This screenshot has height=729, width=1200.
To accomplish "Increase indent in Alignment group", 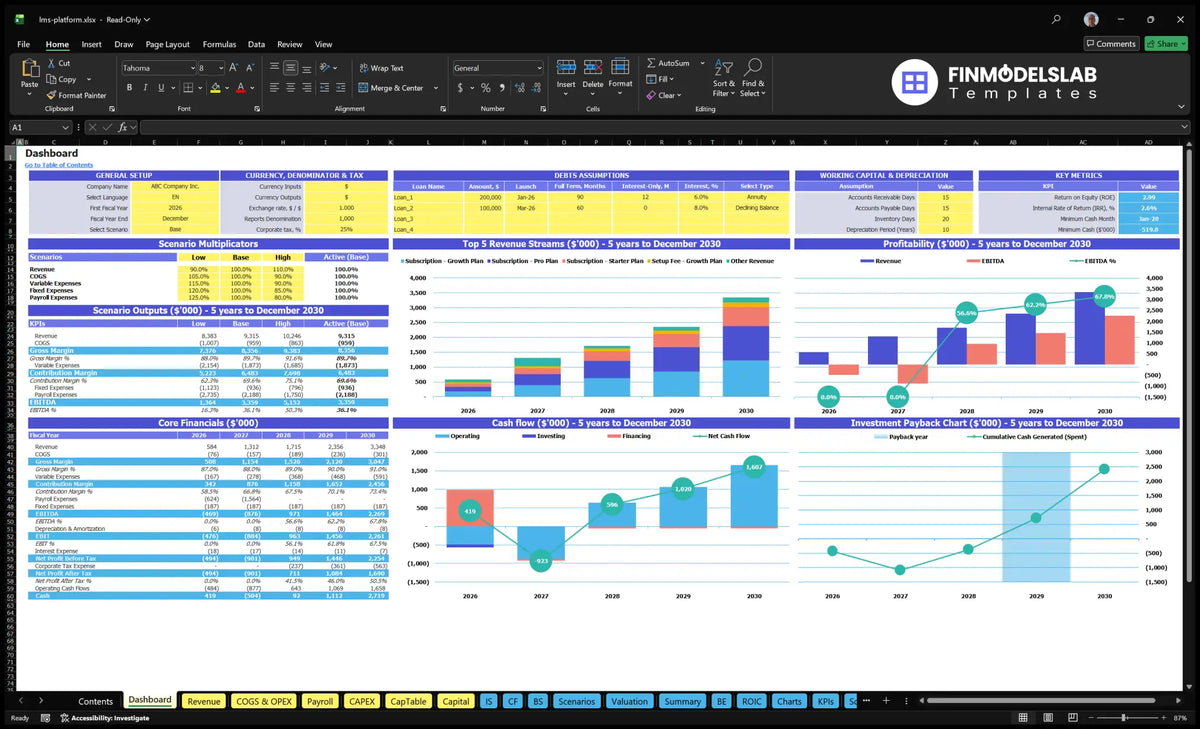I will [x=339, y=88].
